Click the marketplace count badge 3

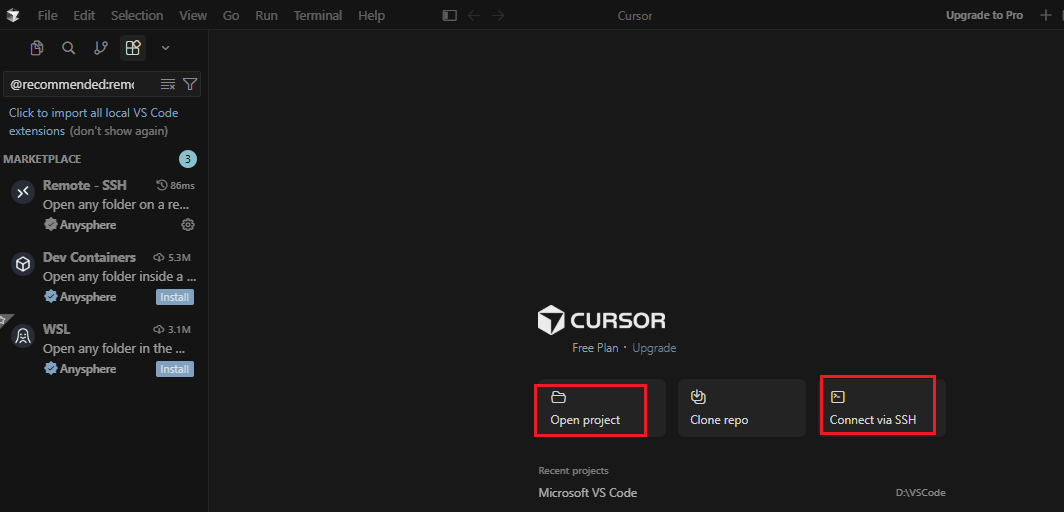coord(188,159)
